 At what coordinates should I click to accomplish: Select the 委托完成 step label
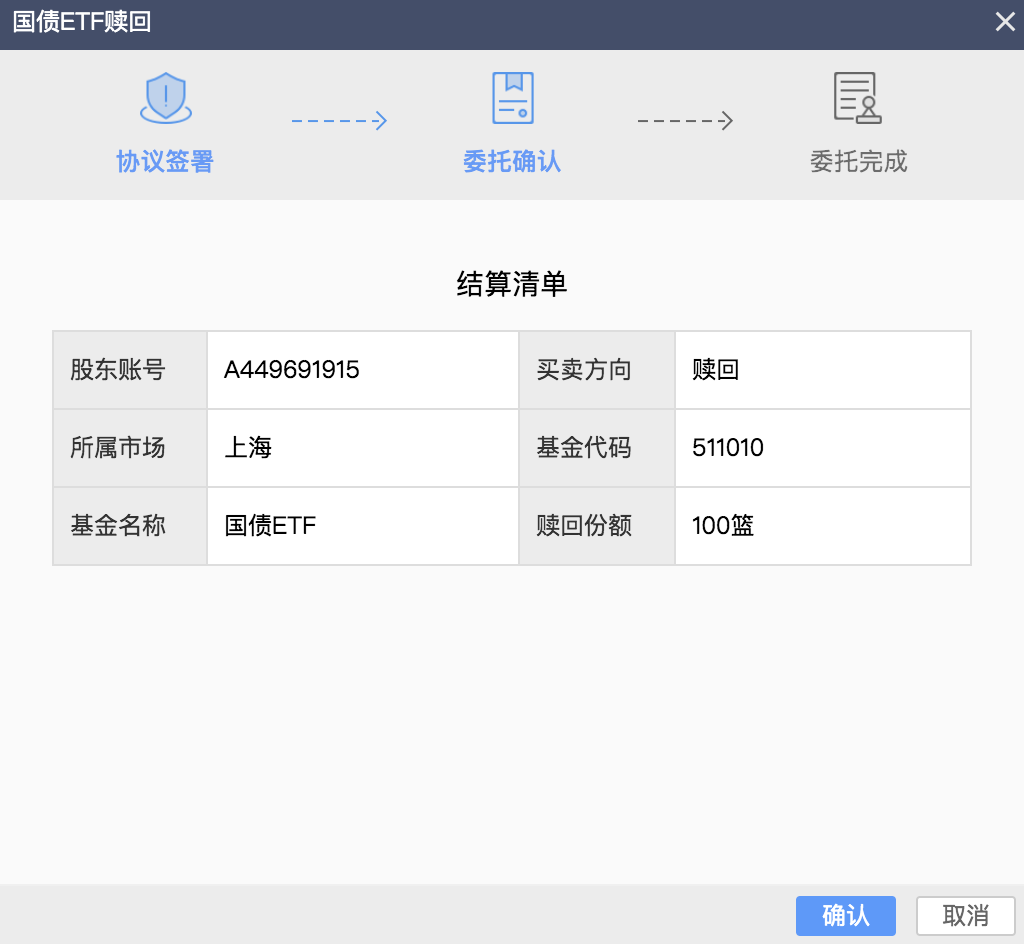click(x=858, y=162)
